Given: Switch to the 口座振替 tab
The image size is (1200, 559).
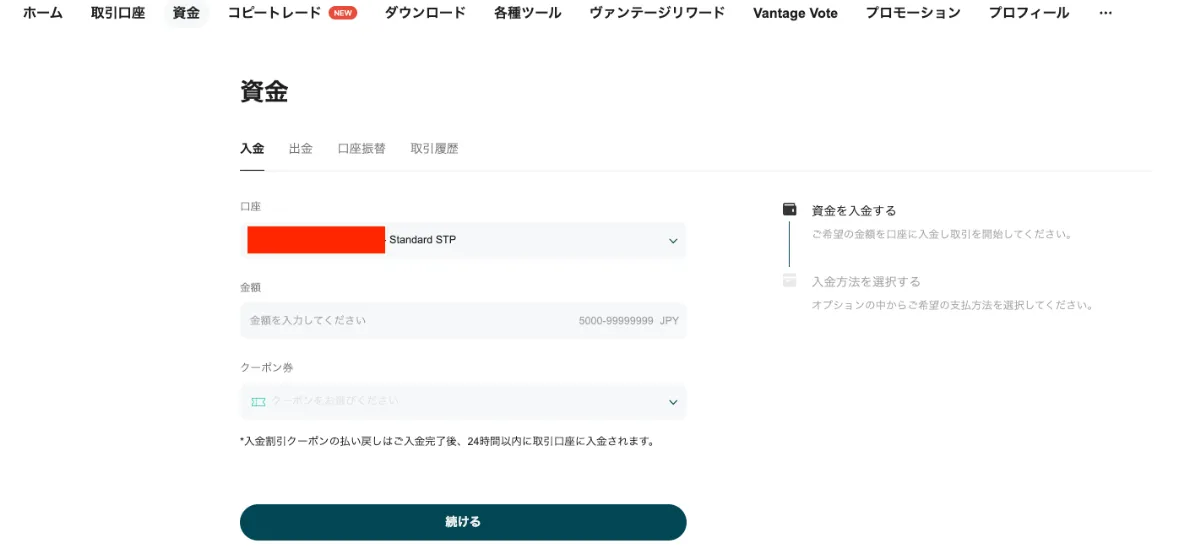Looking at the screenshot, I should click(361, 148).
